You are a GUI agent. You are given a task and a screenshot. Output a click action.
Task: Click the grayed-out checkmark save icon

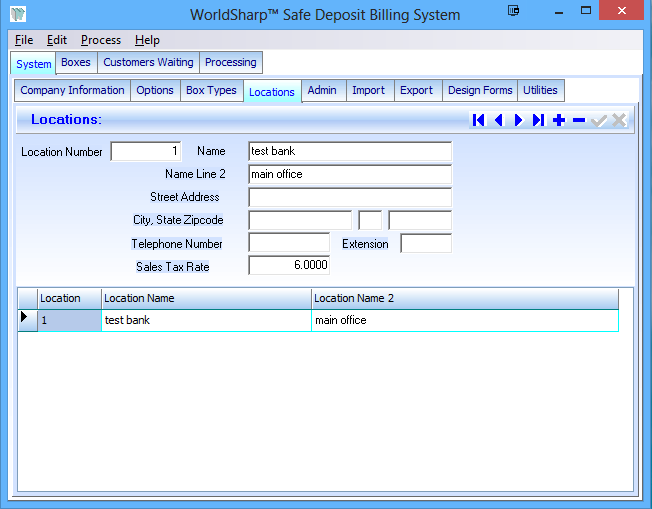(599, 120)
